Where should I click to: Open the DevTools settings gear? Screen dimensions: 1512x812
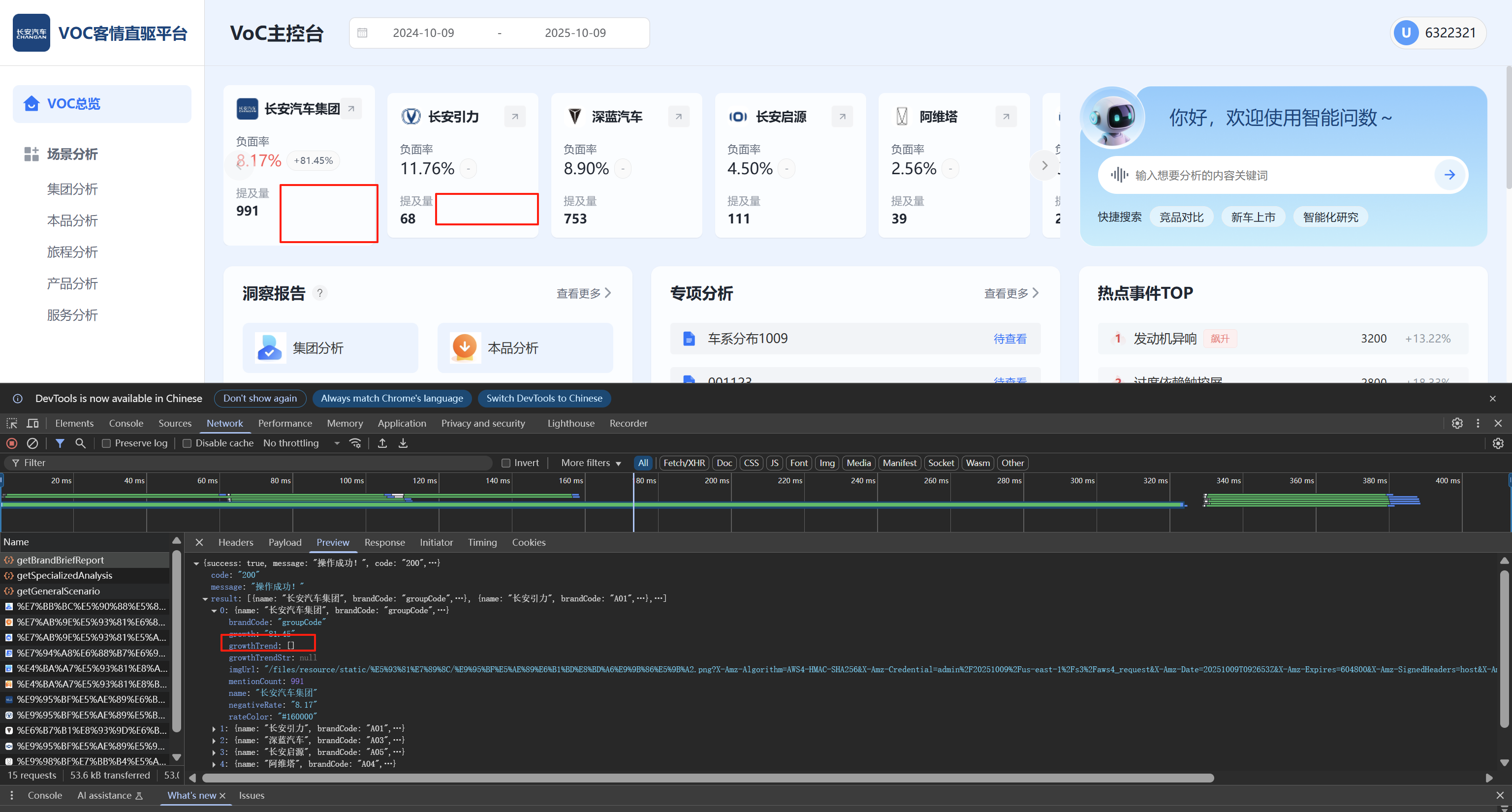1457,423
